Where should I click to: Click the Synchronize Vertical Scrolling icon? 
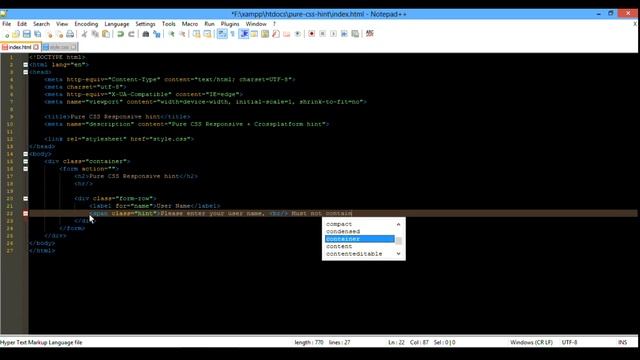(x=196, y=34)
